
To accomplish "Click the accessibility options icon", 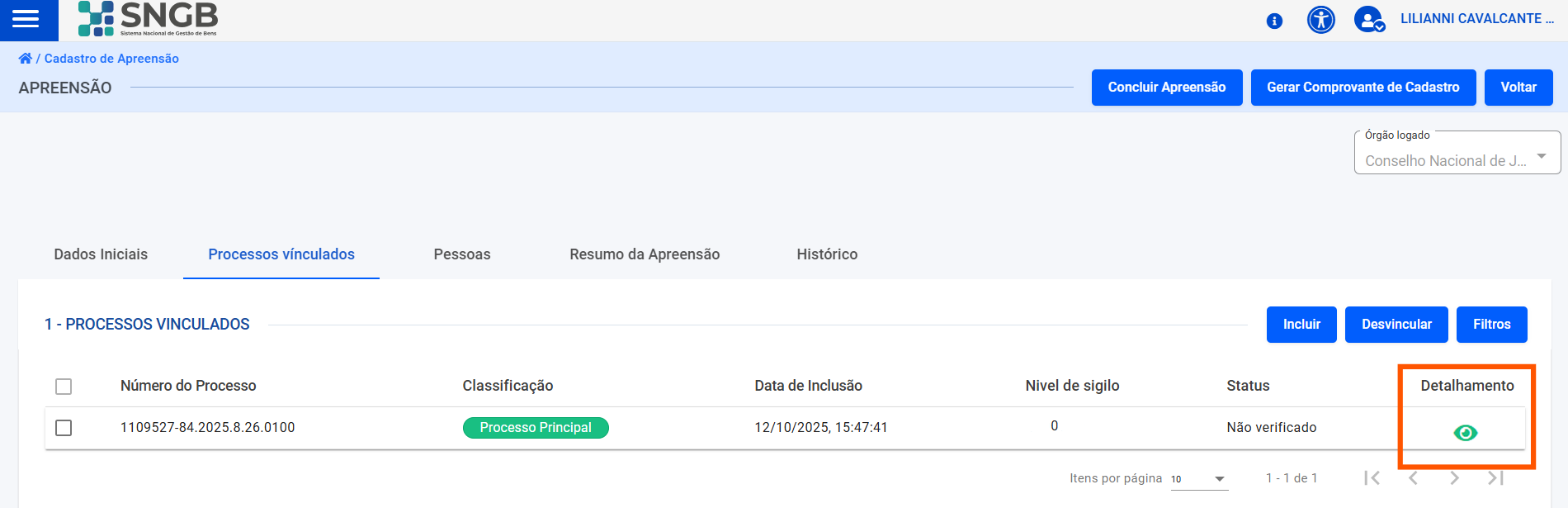I will [x=1320, y=21].
